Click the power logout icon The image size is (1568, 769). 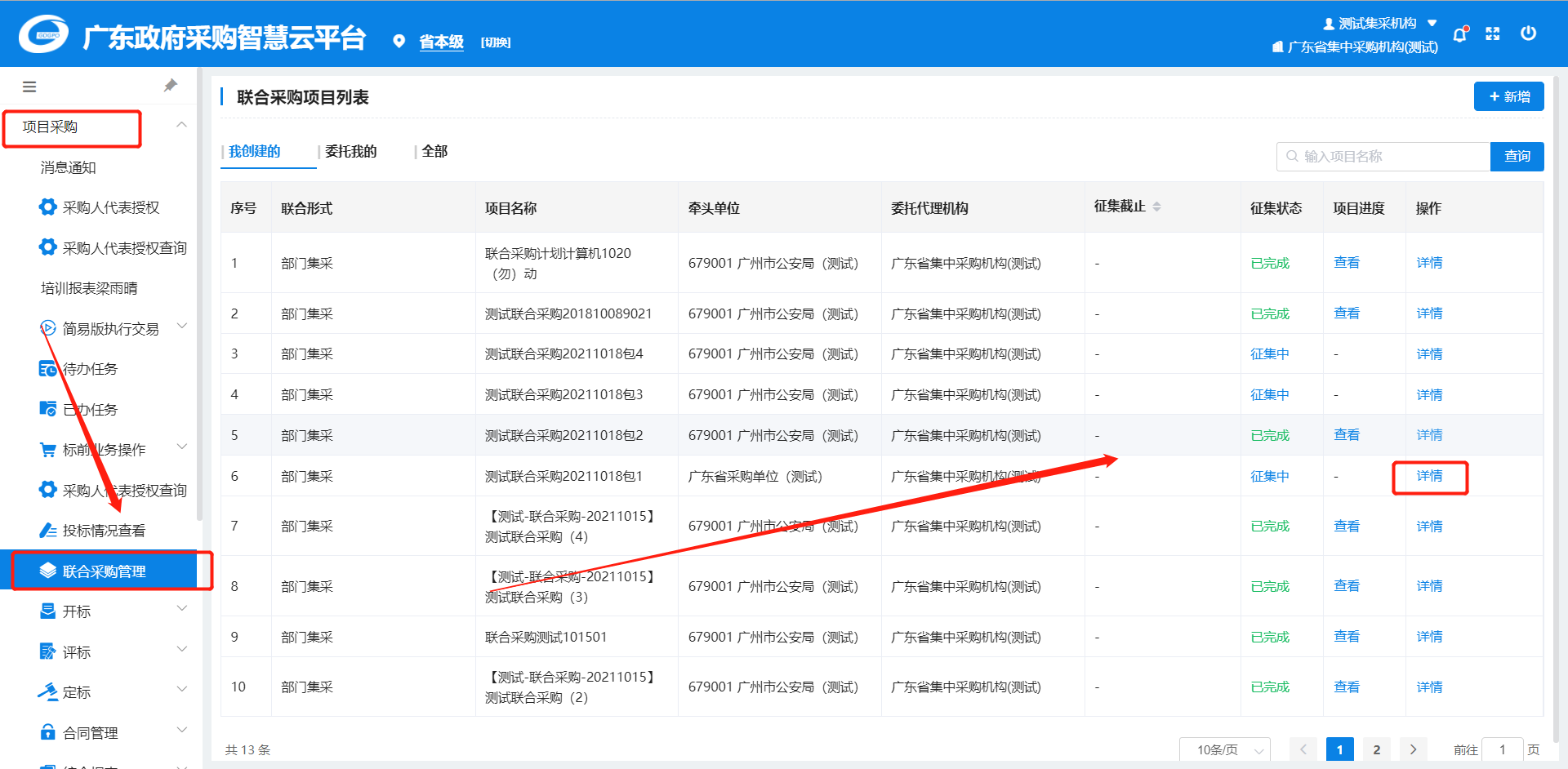pyautogui.click(x=1528, y=33)
